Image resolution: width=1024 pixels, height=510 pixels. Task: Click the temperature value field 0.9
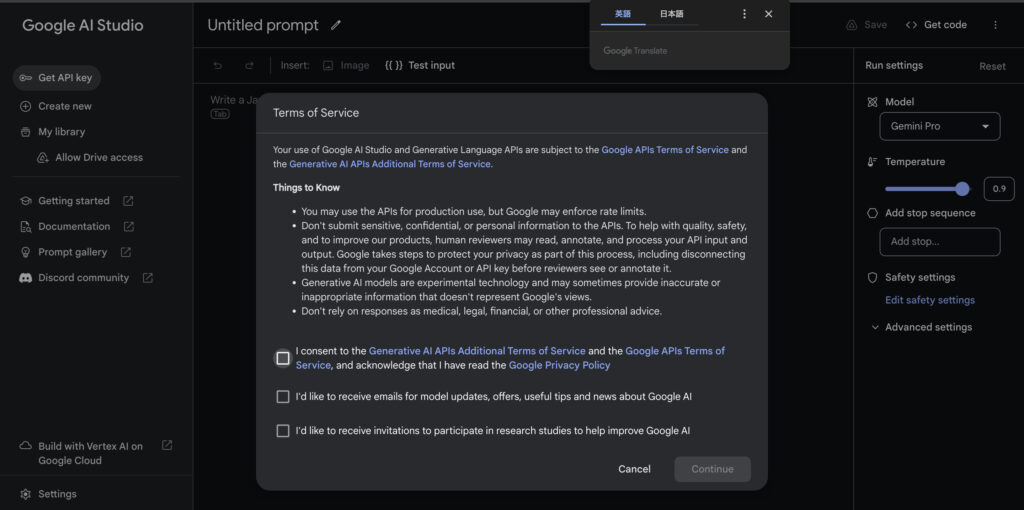(x=999, y=189)
